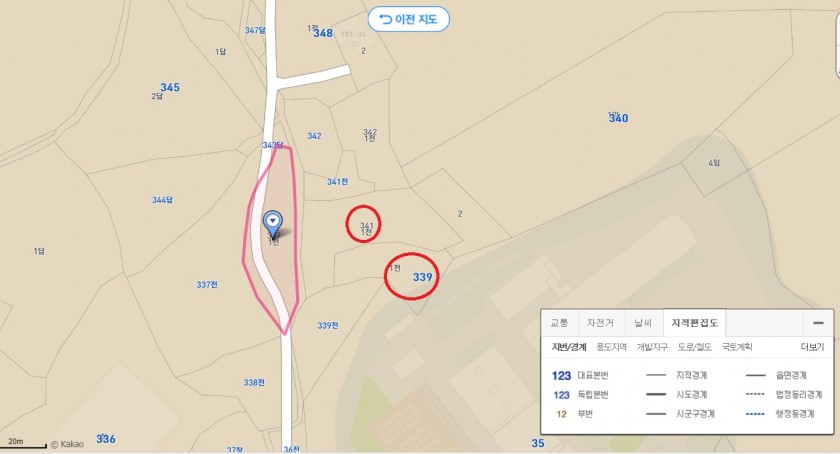Collapse the panel with the minus icon
Image resolution: width=840 pixels, height=454 pixels.
point(818,323)
